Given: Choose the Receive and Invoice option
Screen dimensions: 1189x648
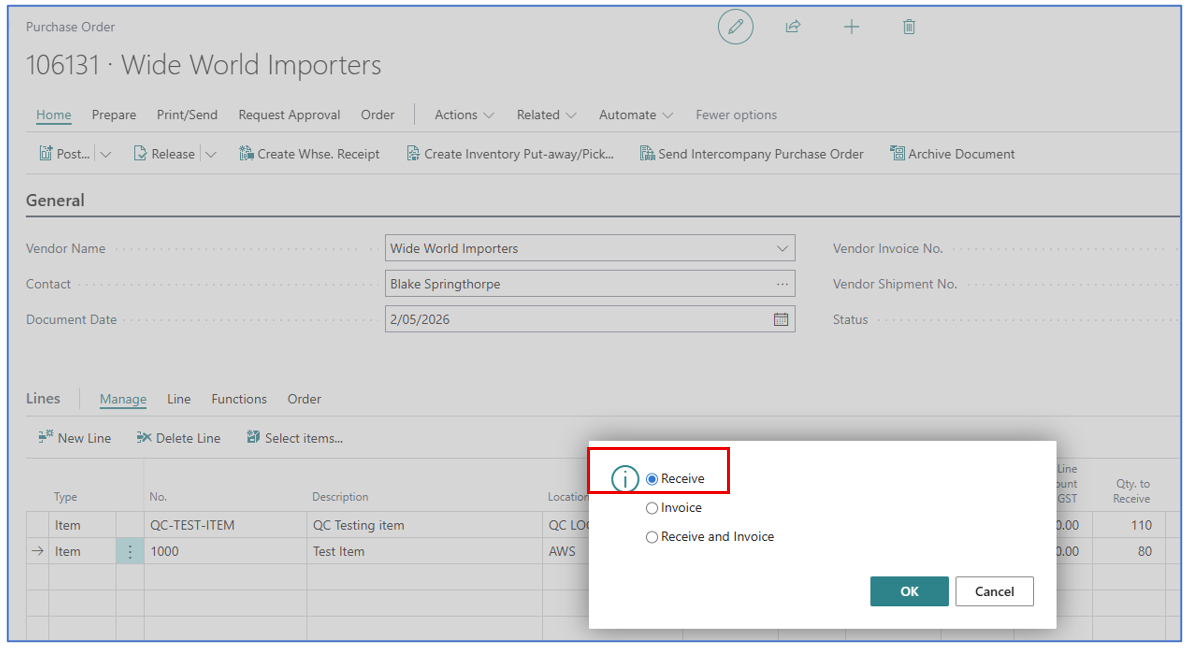Looking at the screenshot, I should coord(652,537).
